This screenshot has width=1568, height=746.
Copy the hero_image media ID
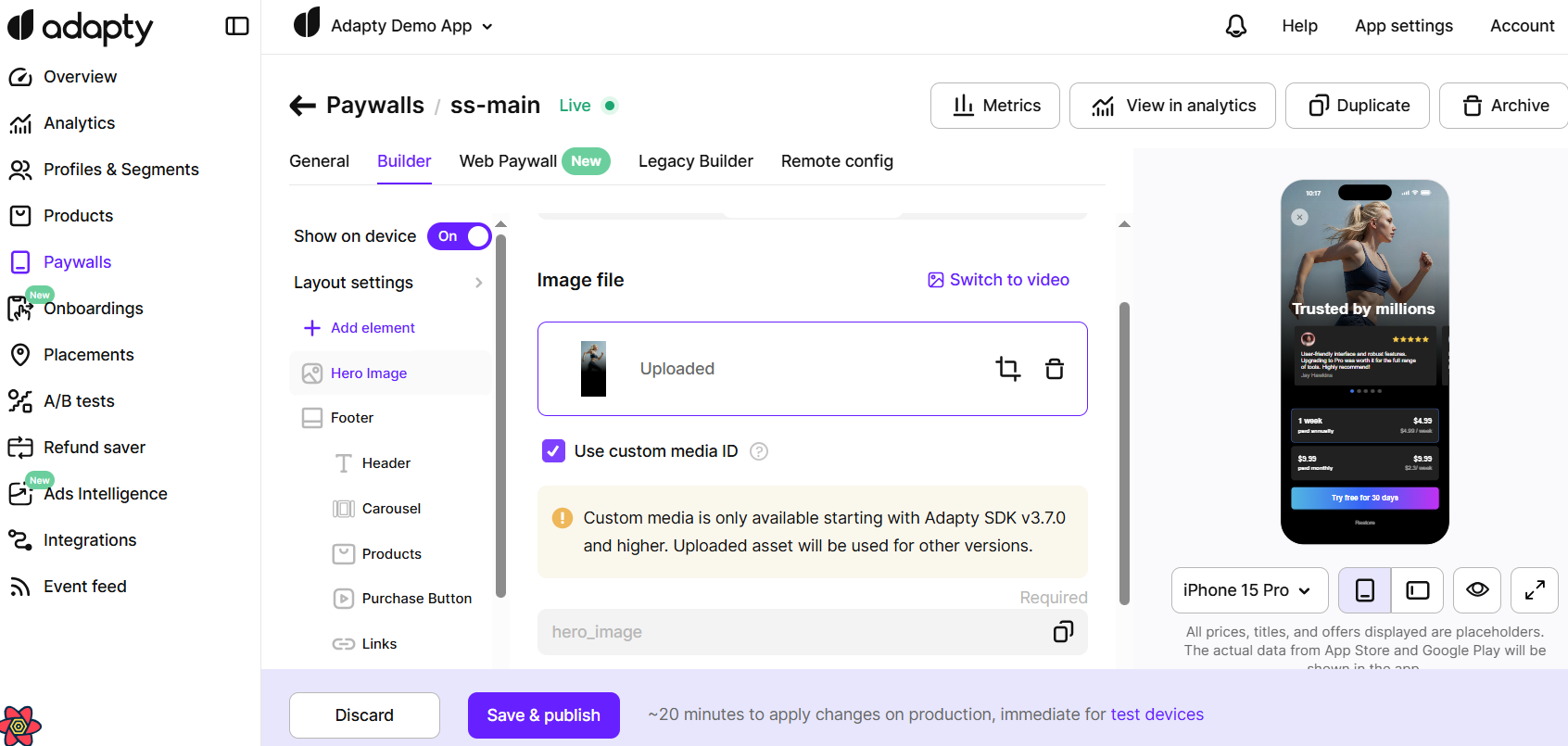[x=1063, y=632]
